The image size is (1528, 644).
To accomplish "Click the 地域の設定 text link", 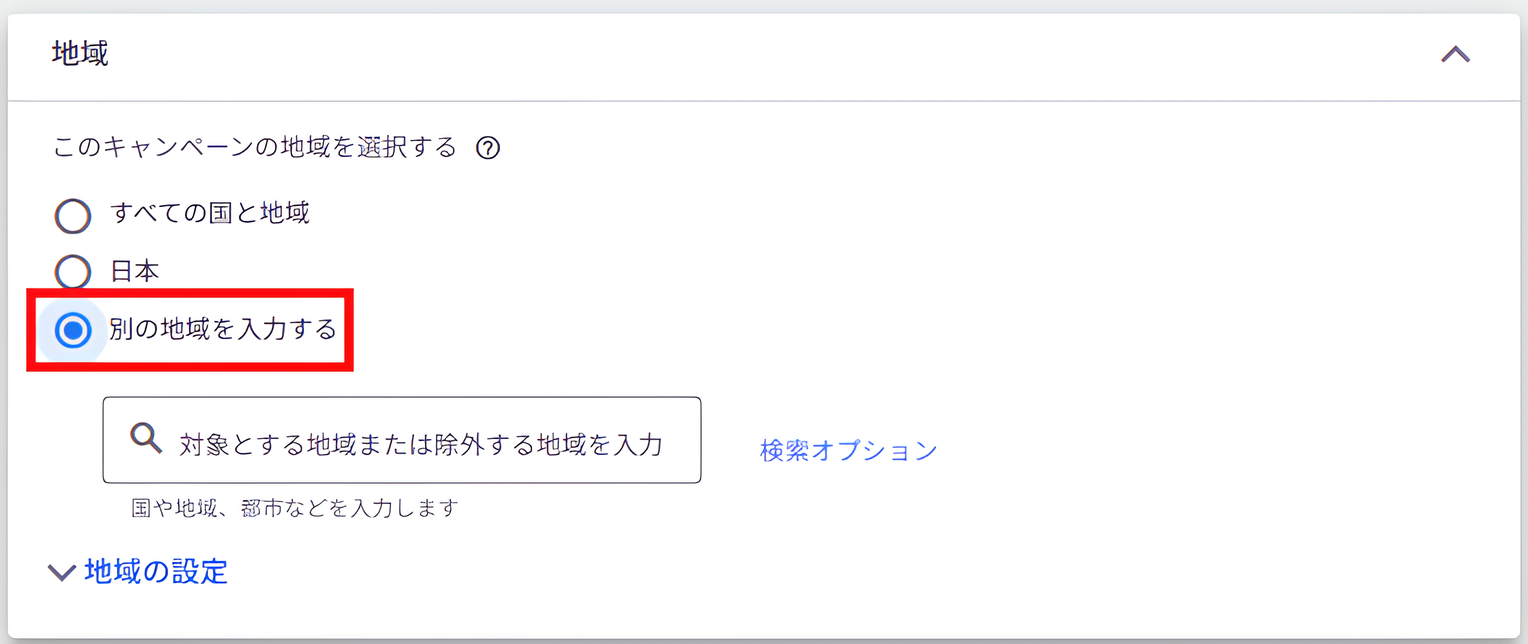I will (155, 571).
